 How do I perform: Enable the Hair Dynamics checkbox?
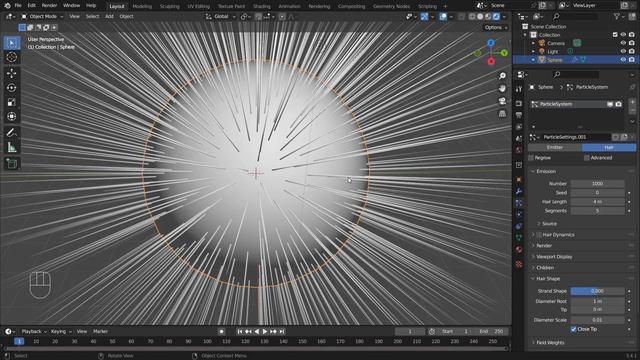(539, 235)
